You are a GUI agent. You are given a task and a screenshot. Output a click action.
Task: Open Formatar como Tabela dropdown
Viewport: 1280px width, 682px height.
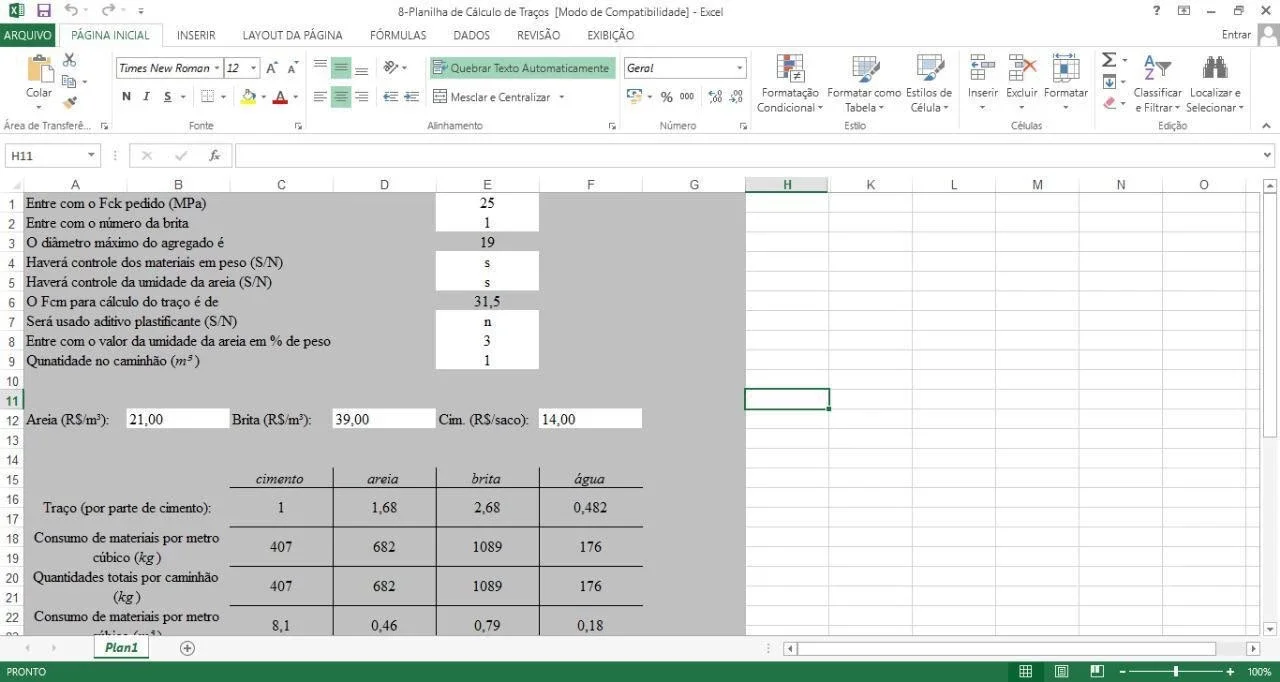(x=864, y=84)
